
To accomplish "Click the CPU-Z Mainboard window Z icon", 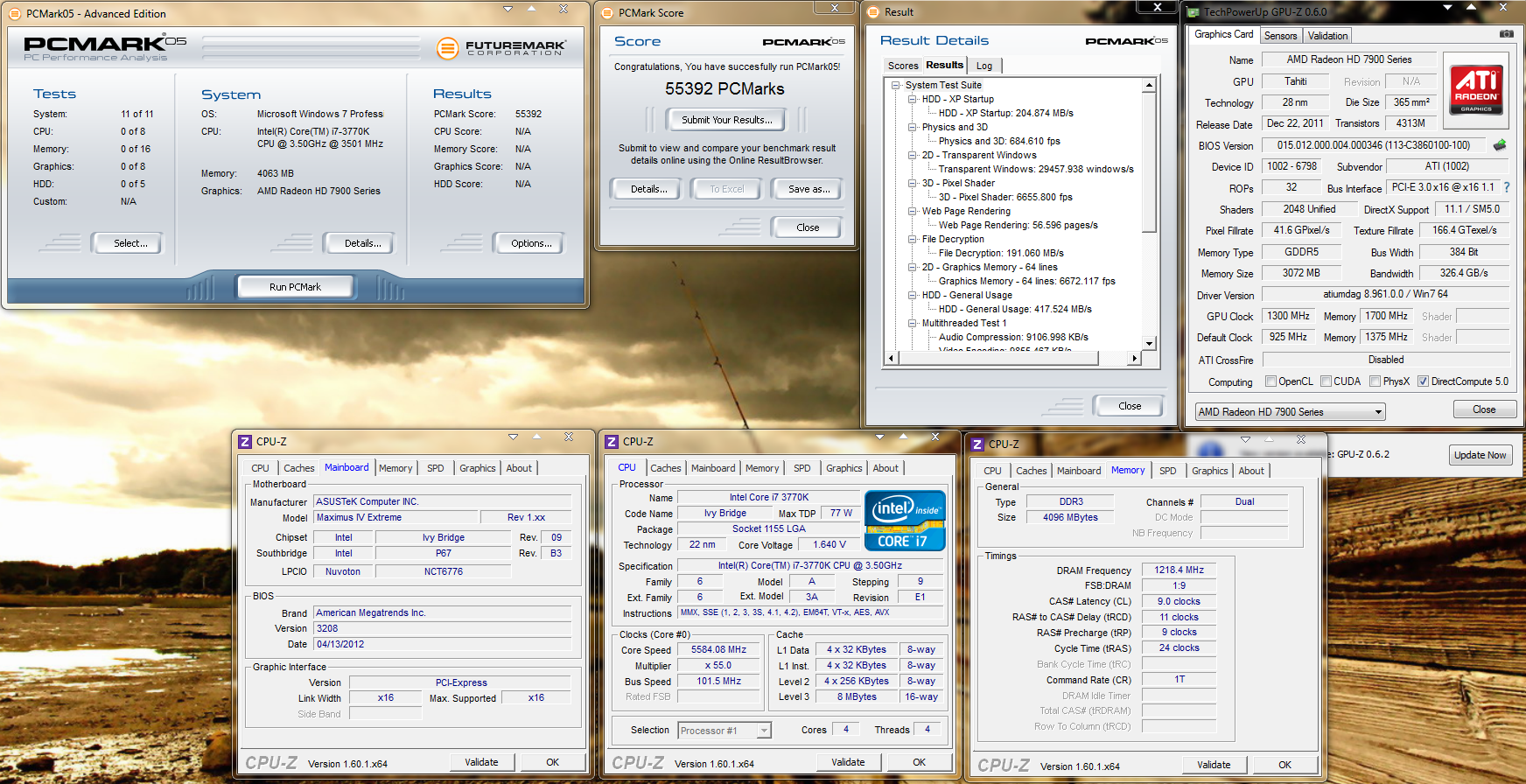I will pos(245,442).
